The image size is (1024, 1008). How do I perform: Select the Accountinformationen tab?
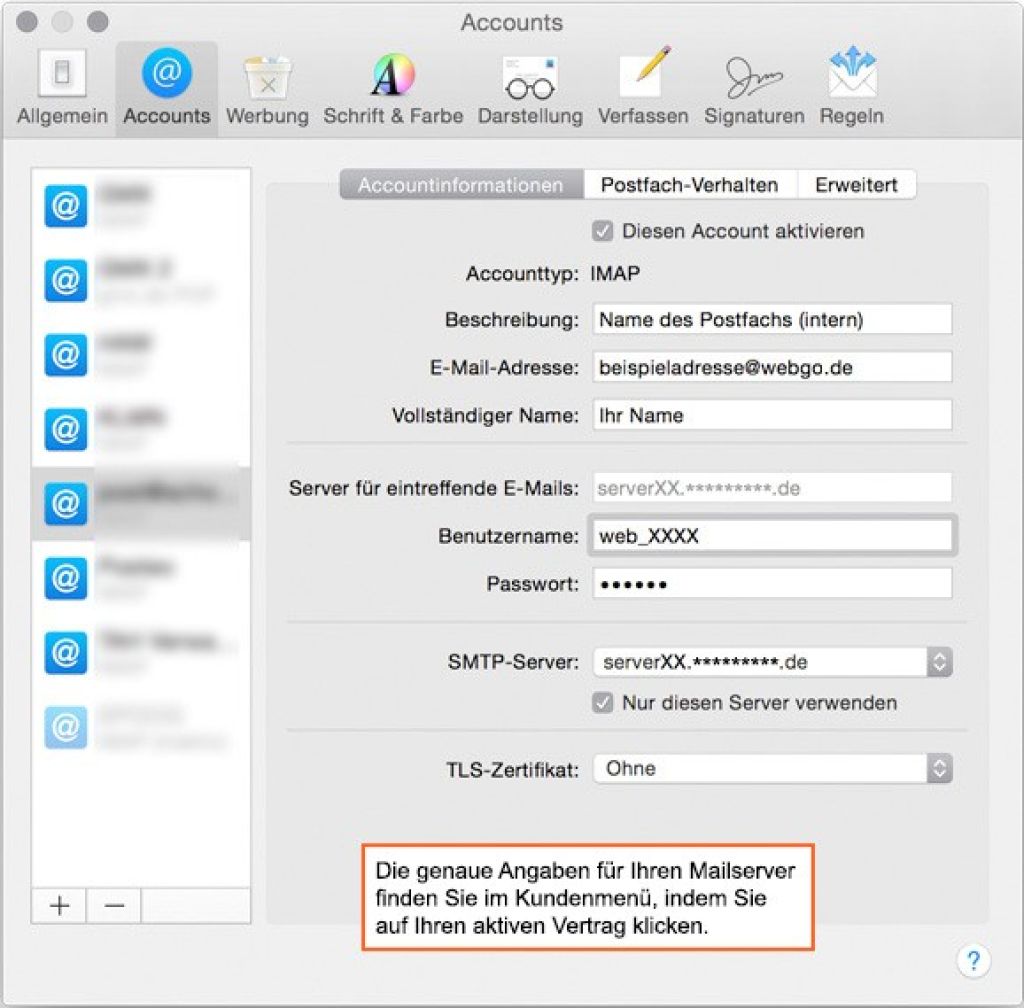pos(460,185)
